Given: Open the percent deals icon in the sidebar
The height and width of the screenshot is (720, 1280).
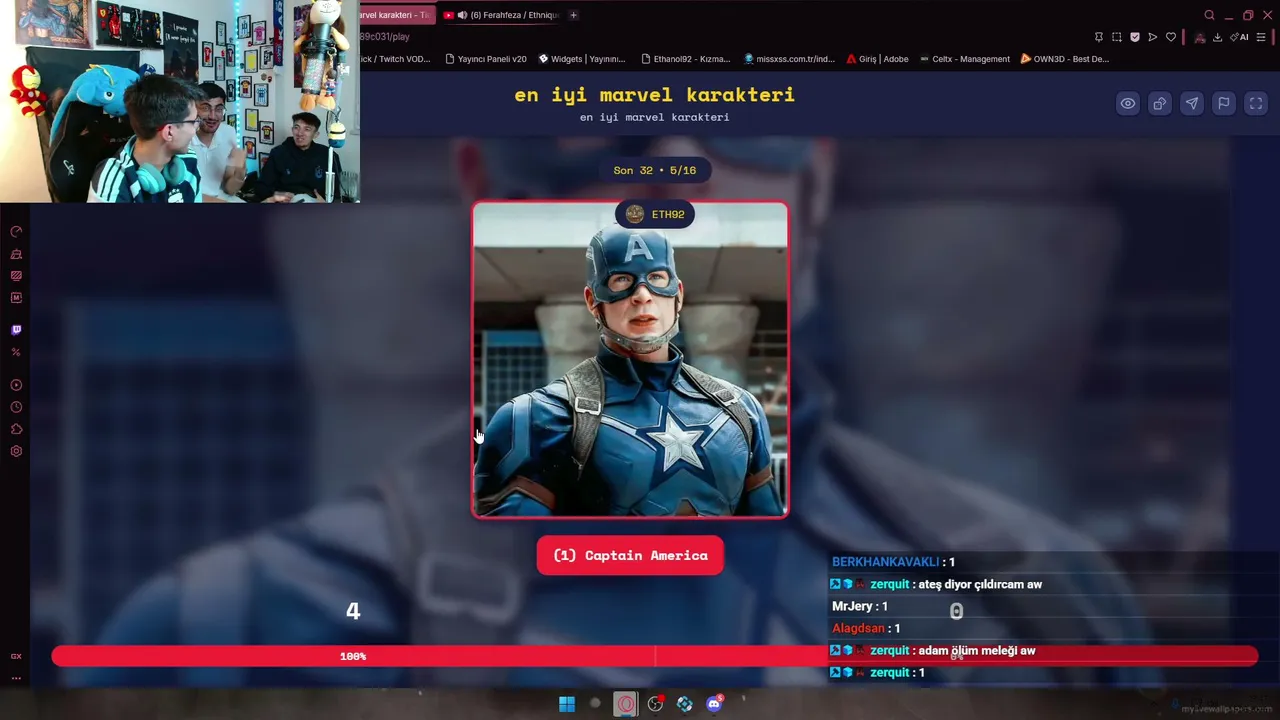Looking at the screenshot, I should [x=16, y=352].
